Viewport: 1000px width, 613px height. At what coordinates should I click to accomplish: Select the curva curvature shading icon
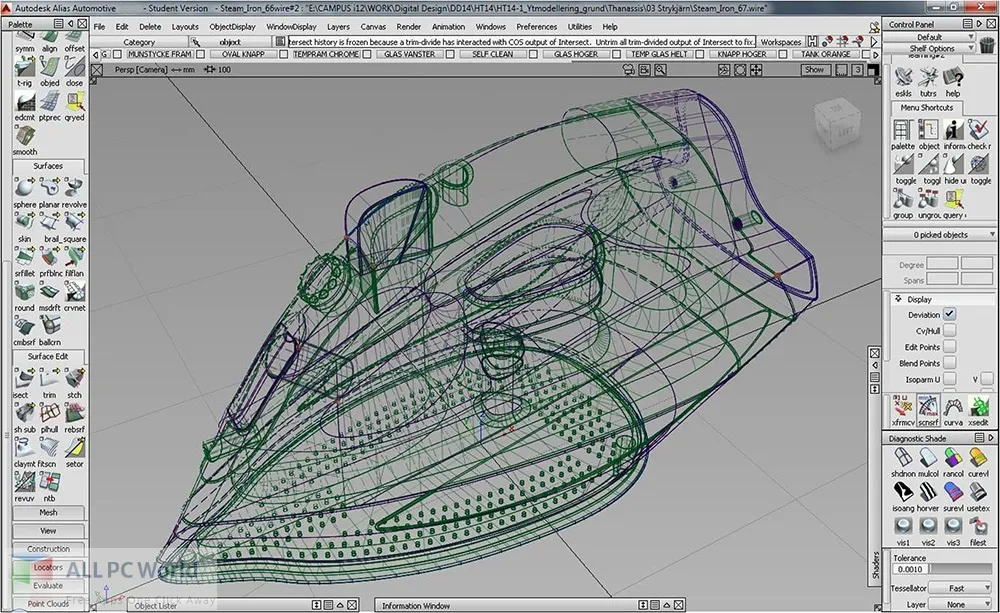[953, 407]
